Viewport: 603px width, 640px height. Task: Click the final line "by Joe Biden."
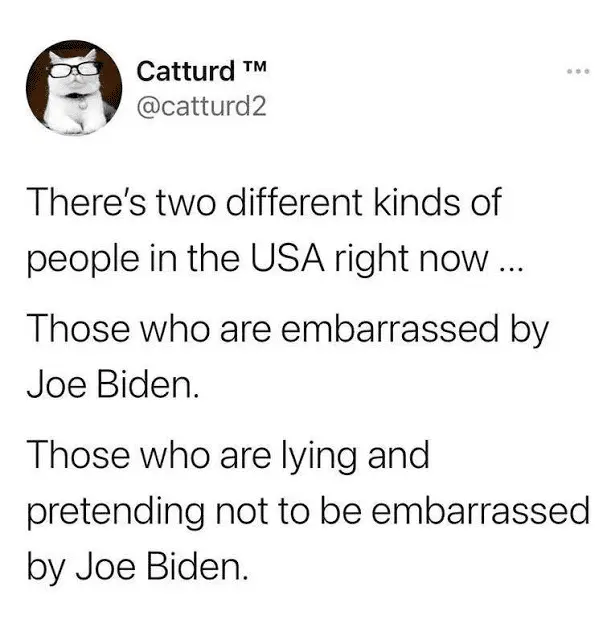pos(138,567)
